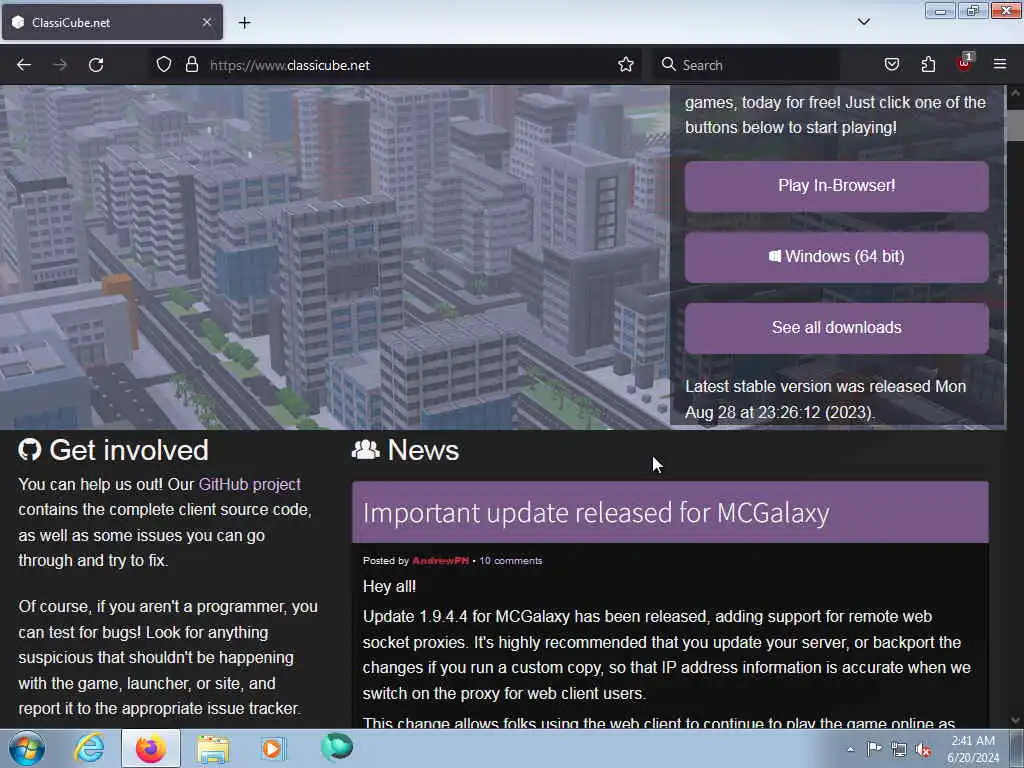1024x768 pixels.
Task: Select the ClassiCube.net tab
Action: (112, 22)
